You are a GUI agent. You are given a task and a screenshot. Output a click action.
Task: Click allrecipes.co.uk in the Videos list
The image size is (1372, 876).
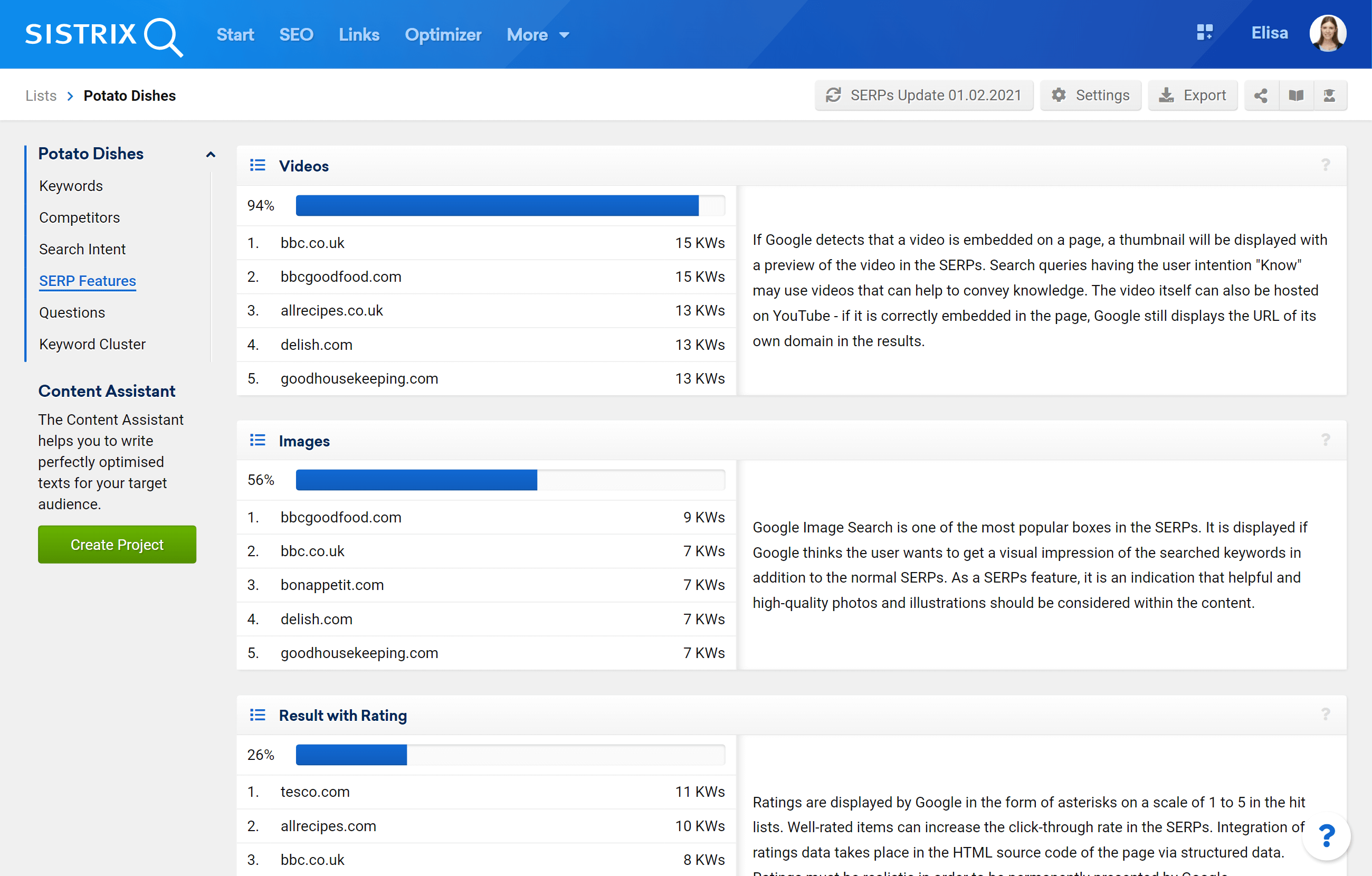coord(332,310)
